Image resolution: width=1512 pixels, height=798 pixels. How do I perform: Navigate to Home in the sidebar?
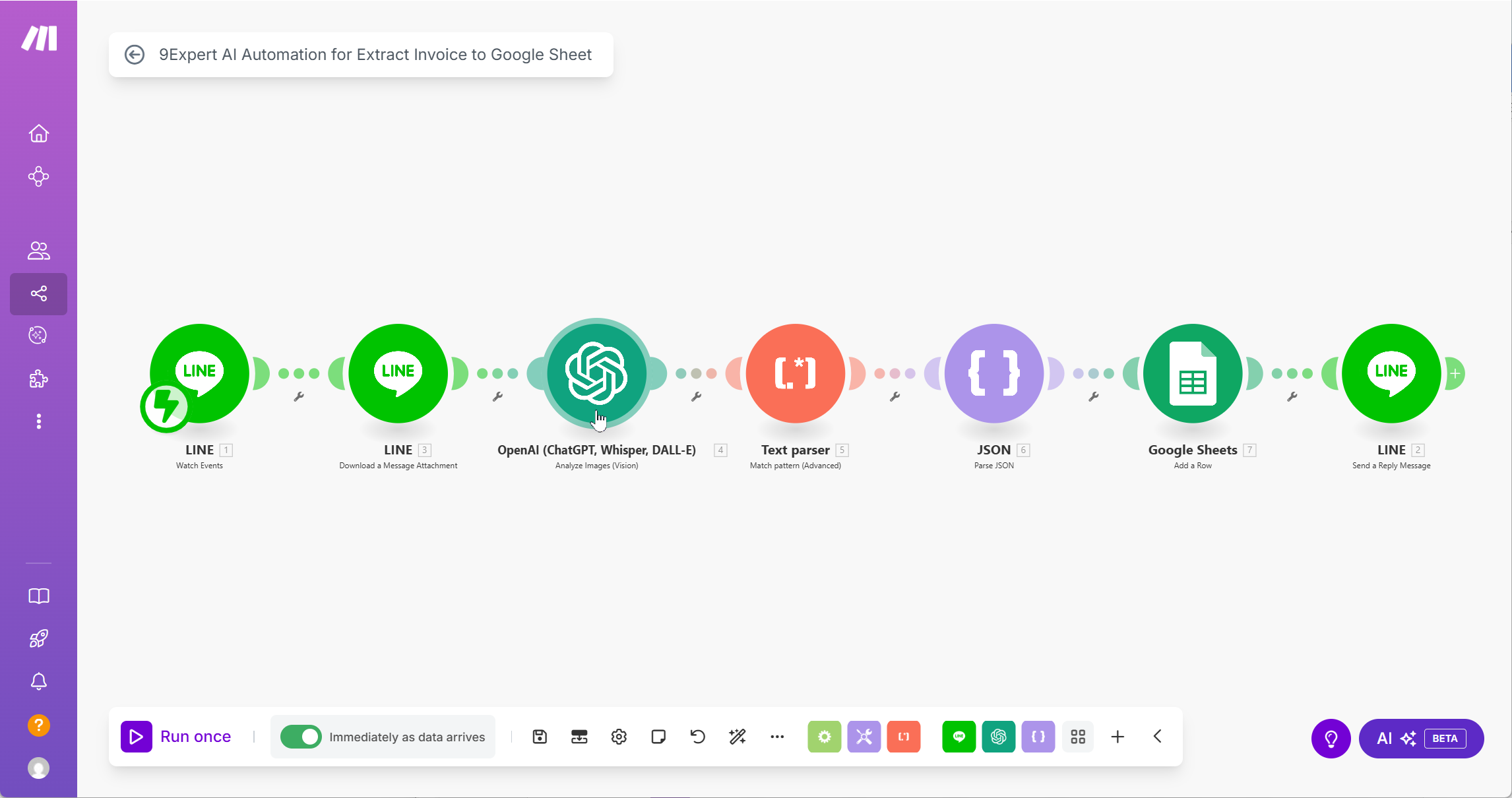coord(38,133)
